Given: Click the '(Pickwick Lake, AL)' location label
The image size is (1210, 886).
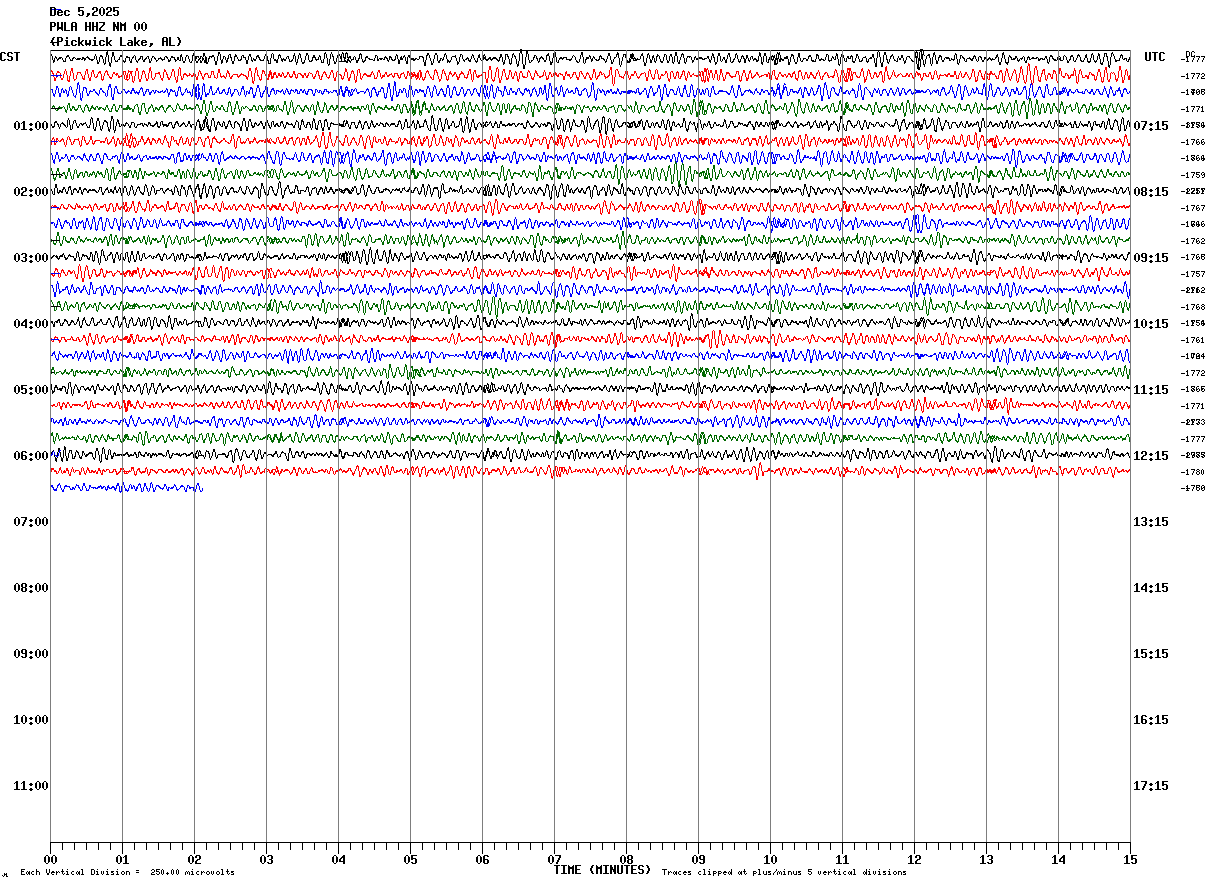Looking at the screenshot, I should [116, 42].
